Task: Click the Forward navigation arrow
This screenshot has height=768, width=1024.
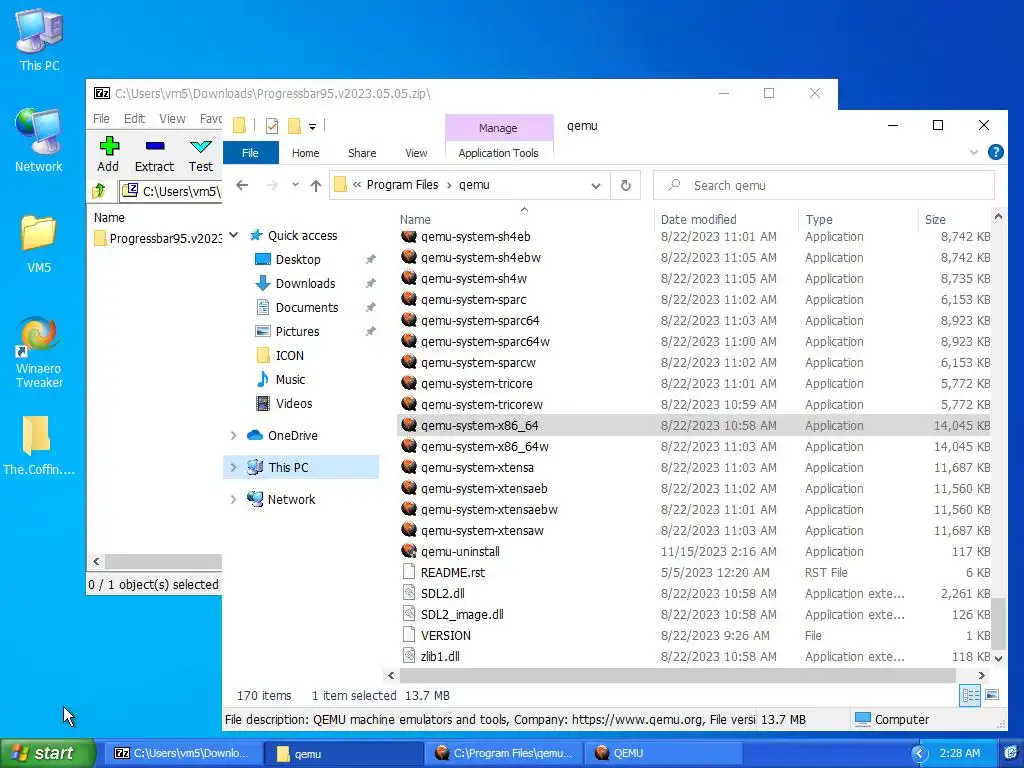Action: coord(272,185)
